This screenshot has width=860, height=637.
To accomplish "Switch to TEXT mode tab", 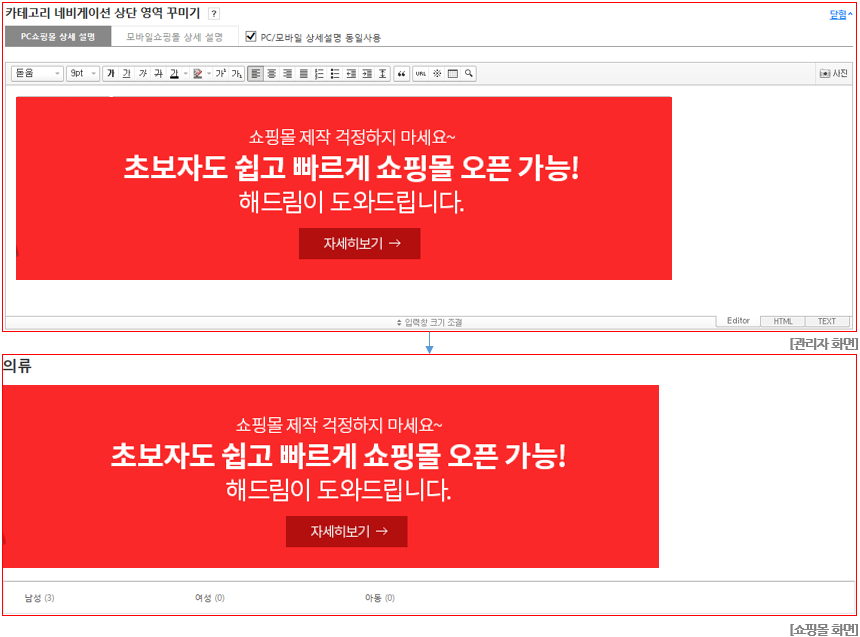I will point(827,322).
